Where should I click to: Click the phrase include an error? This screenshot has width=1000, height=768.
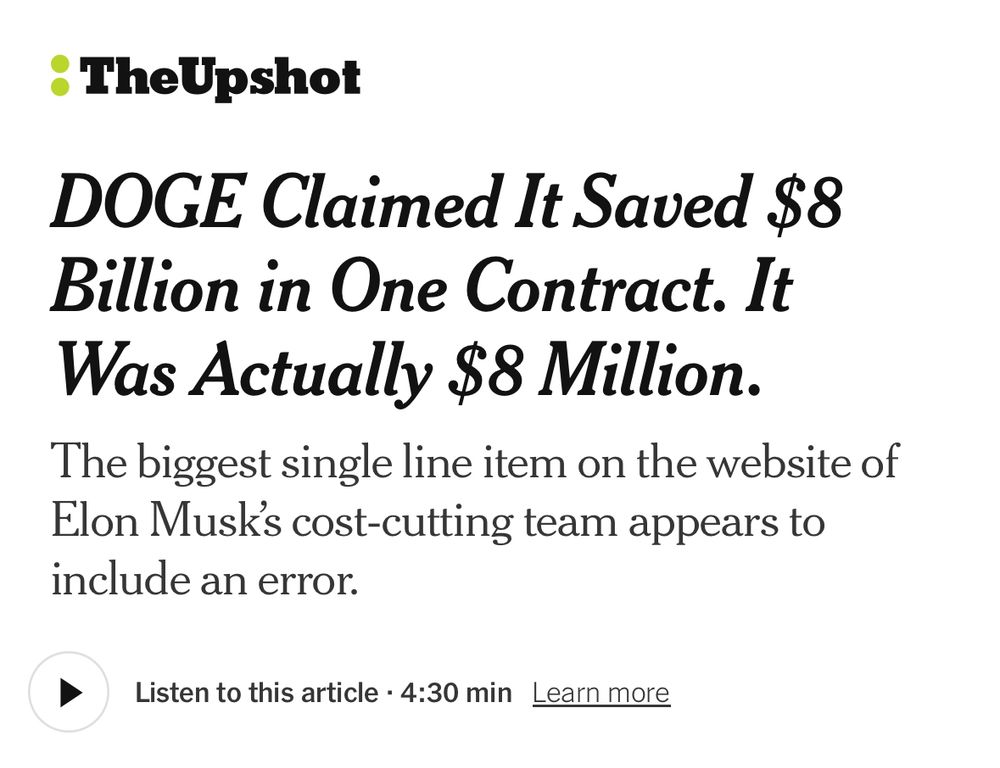(x=205, y=580)
